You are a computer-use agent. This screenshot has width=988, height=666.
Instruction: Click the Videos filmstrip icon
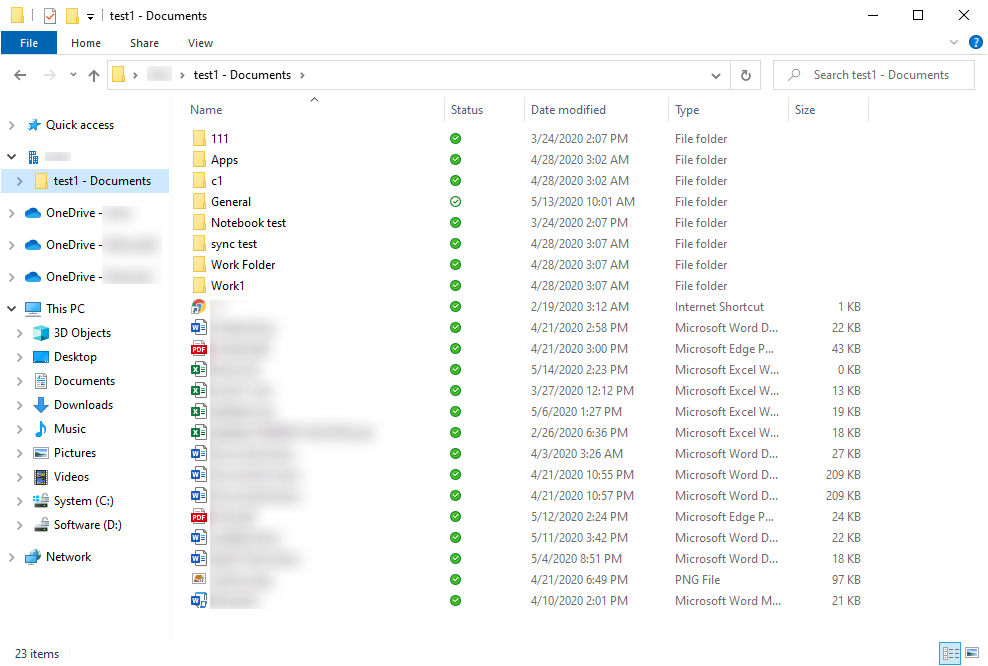tap(41, 477)
